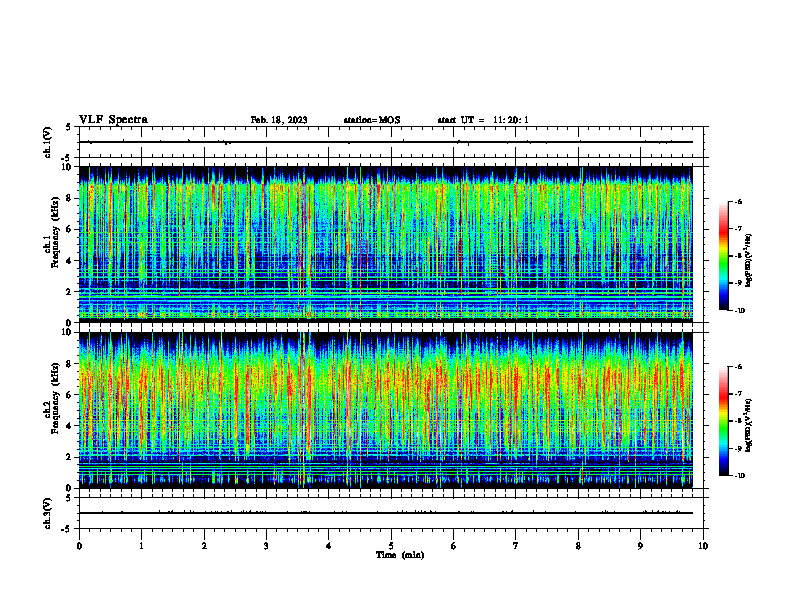Click time axis tick label "9"
This screenshot has height=612, width=792.
click(x=640, y=546)
